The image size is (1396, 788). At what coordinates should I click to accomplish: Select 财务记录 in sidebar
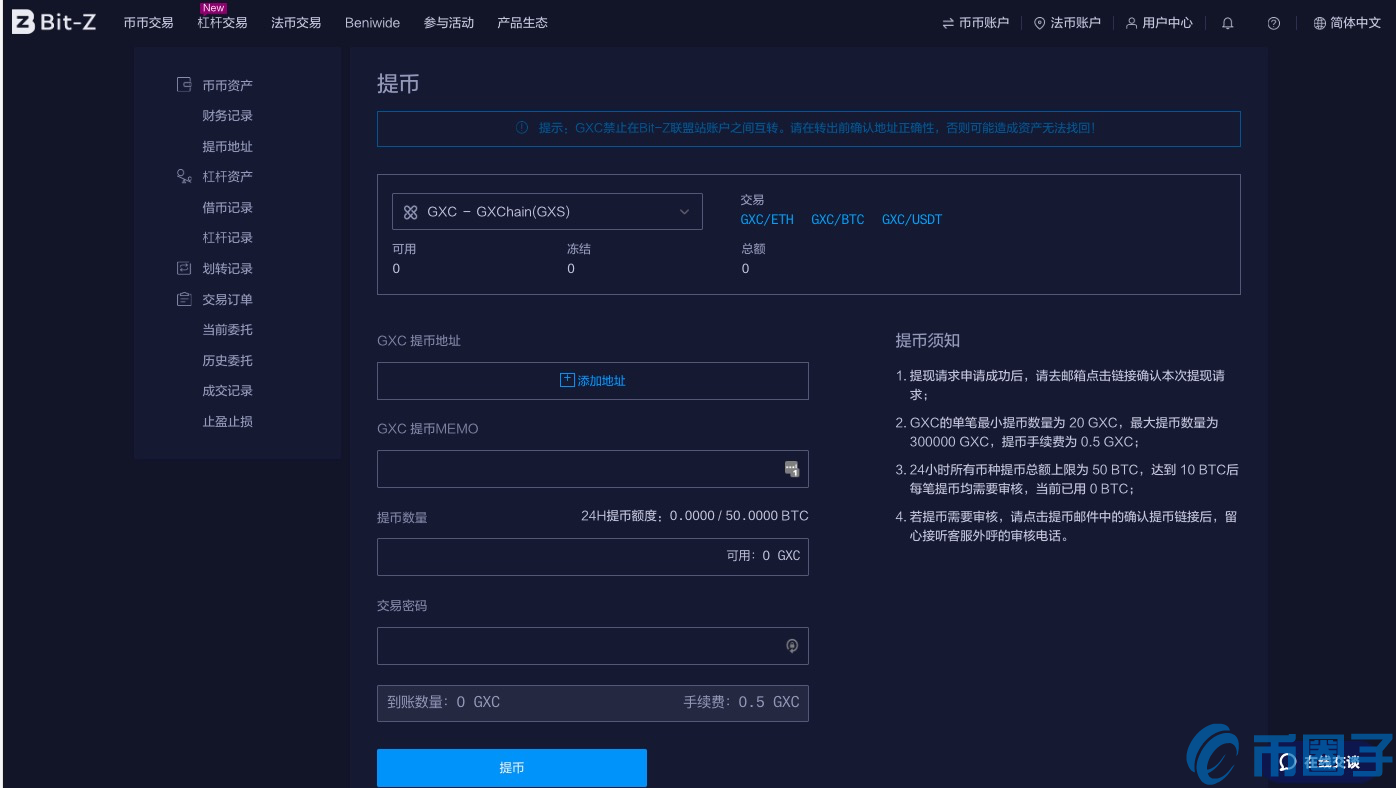click(227, 116)
